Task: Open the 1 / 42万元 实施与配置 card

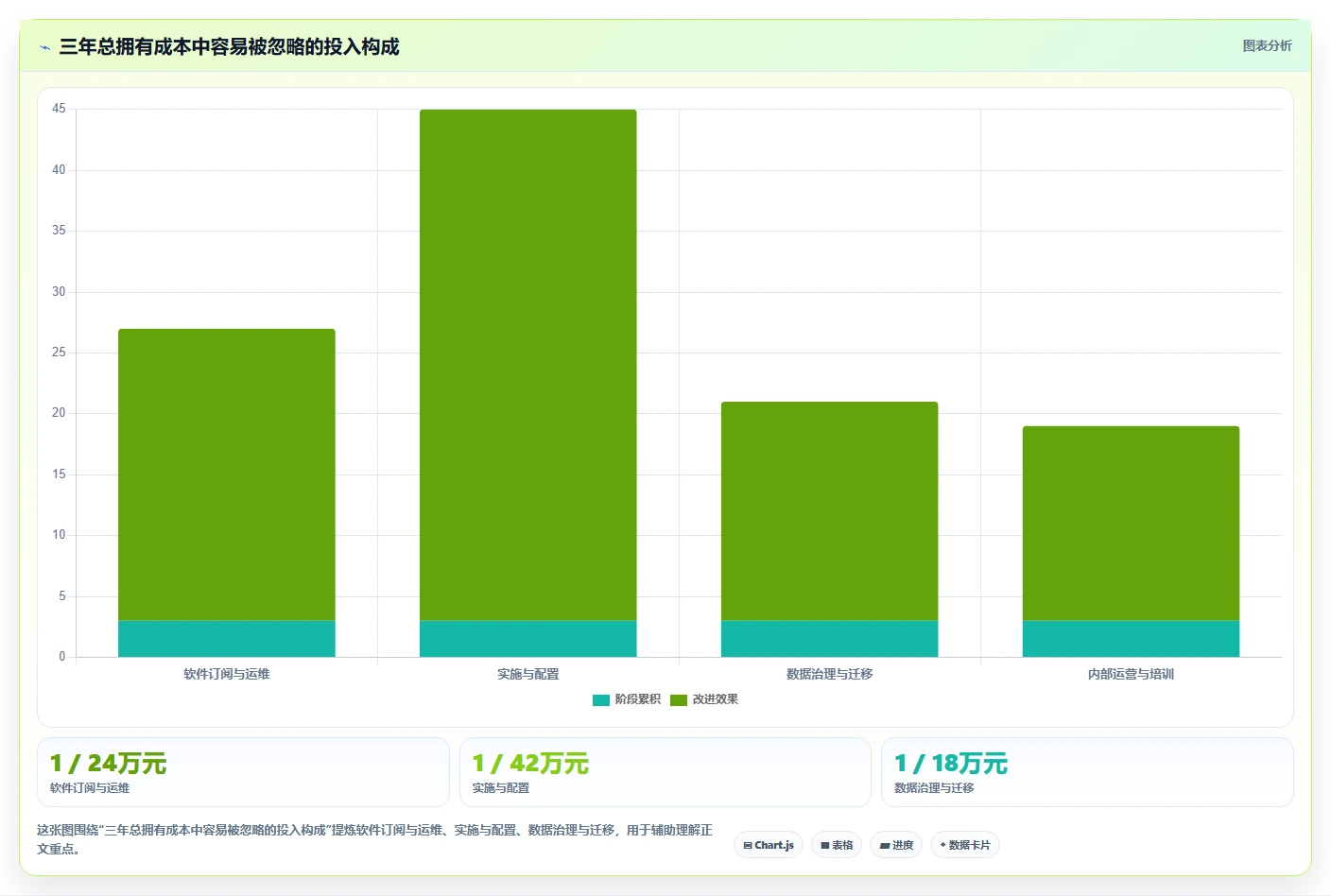Action: coord(665,772)
